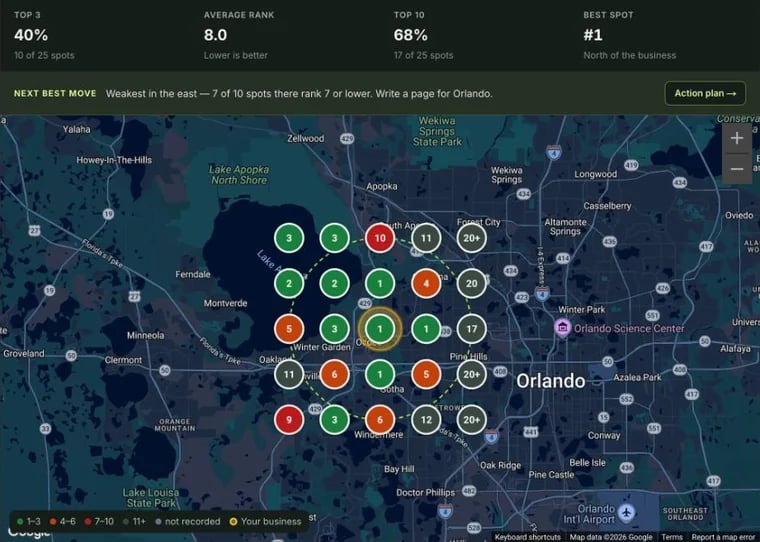Click the '10 of 25 spots' caption

[x=44, y=55]
